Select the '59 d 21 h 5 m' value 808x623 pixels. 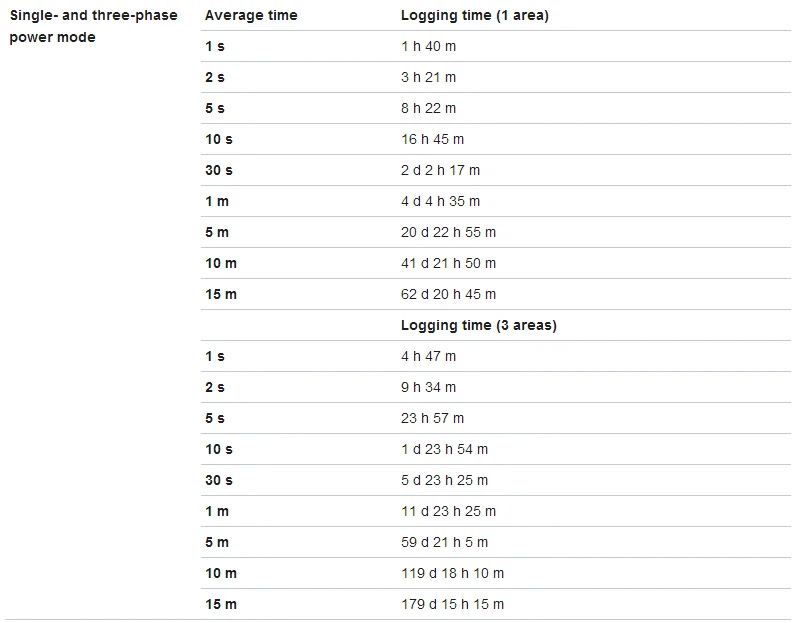click(444, 542)
